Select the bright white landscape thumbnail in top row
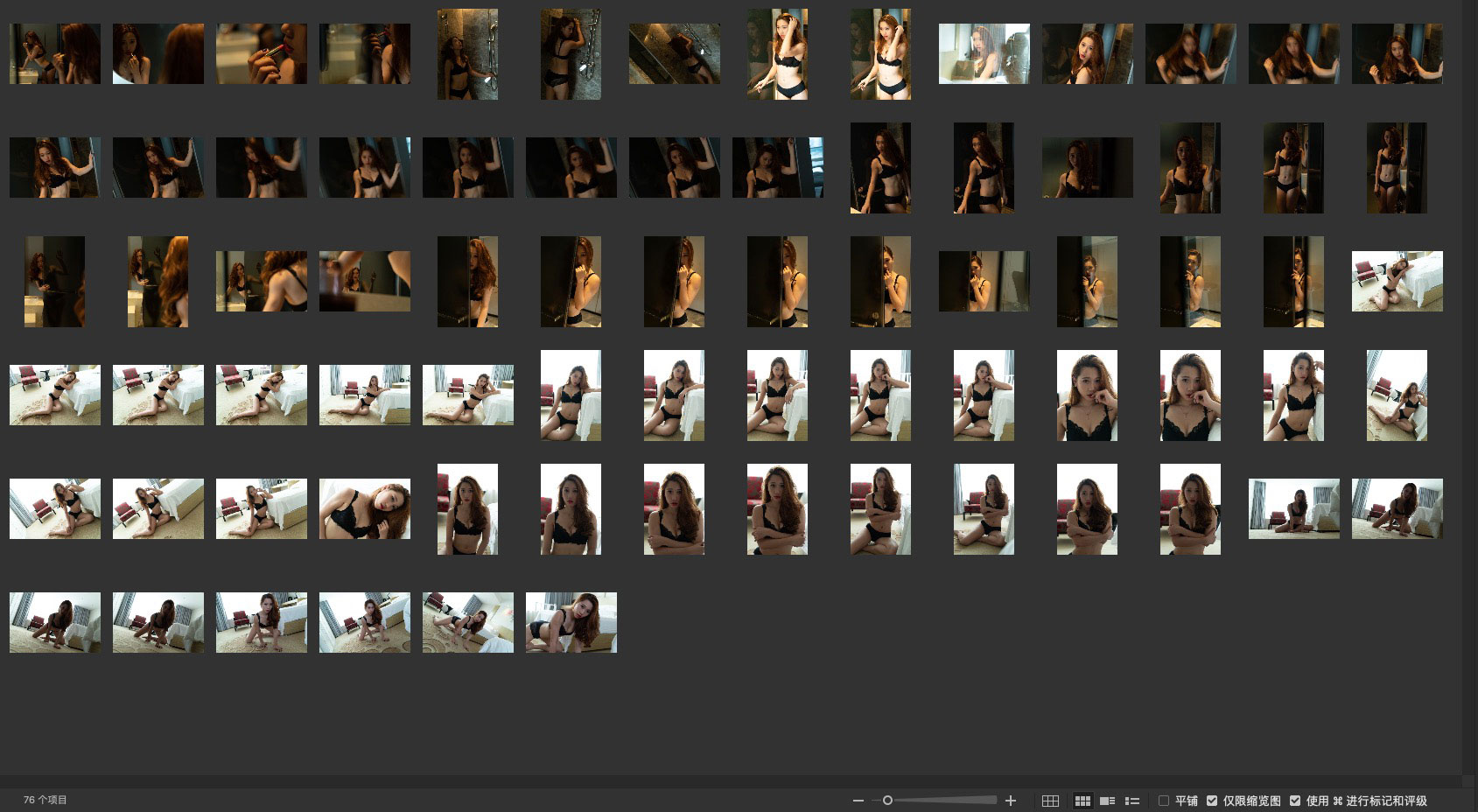Viewport: 1478px width, 812px height. 984,54
